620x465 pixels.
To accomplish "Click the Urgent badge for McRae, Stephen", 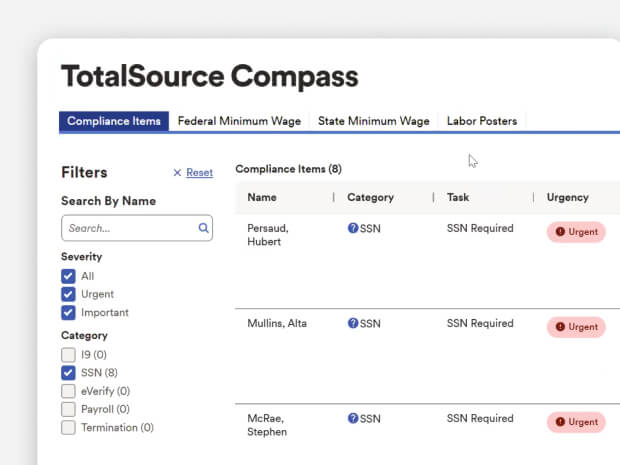I will [x=576, y=422].
